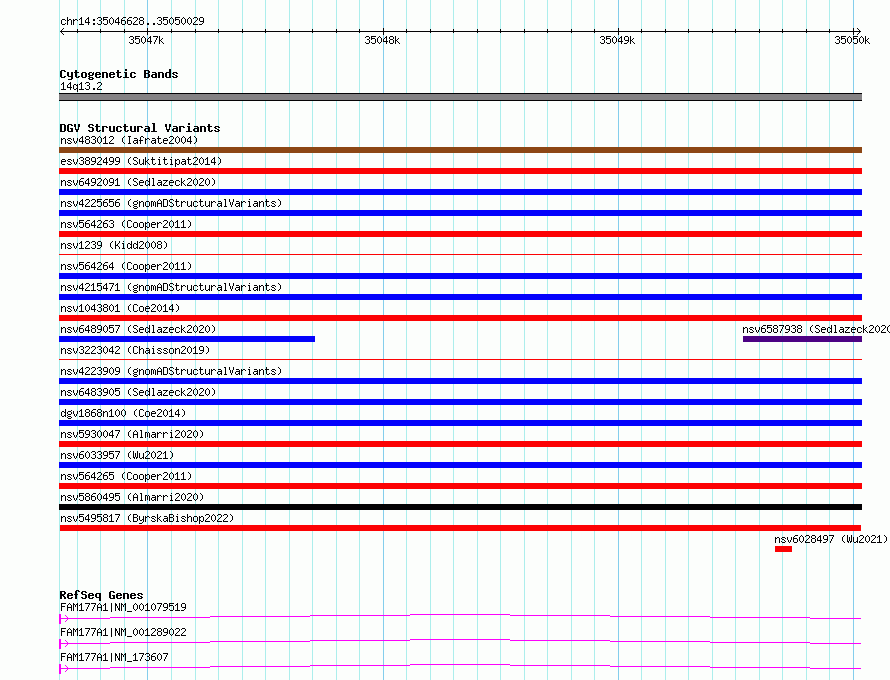Click the black nsv5860495 Almarri2020 bar
Viewport: 890px width, 680px height.
[460, 507]
